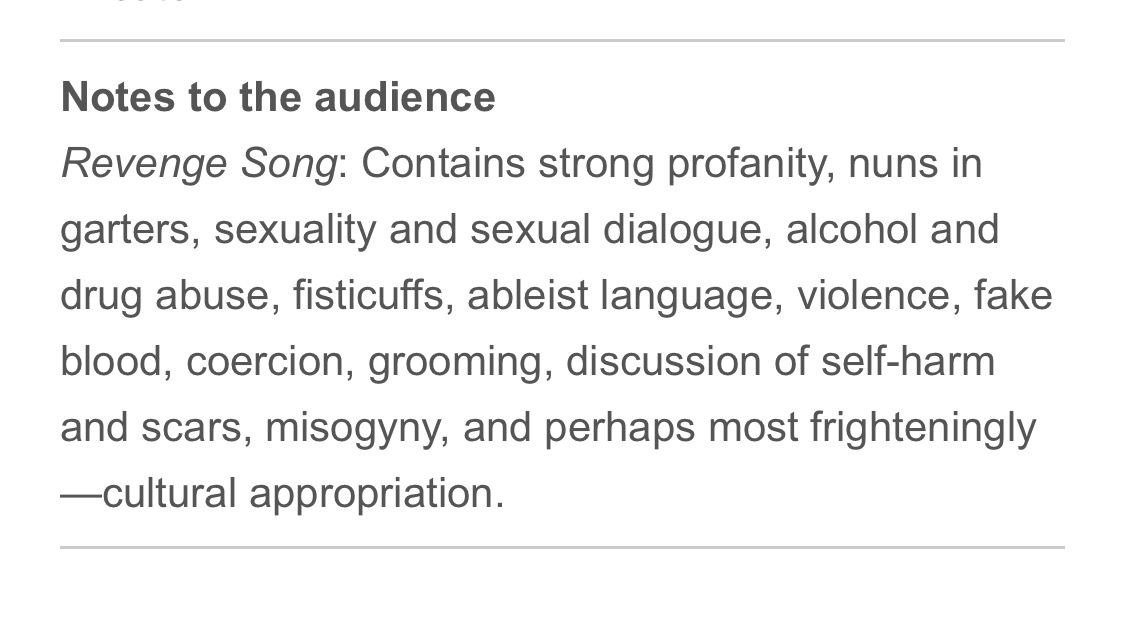Image resolution: width=1125 pixels, height=639 pixels.
Task: Click the word "alcohol"
Action: pos(851,229)
